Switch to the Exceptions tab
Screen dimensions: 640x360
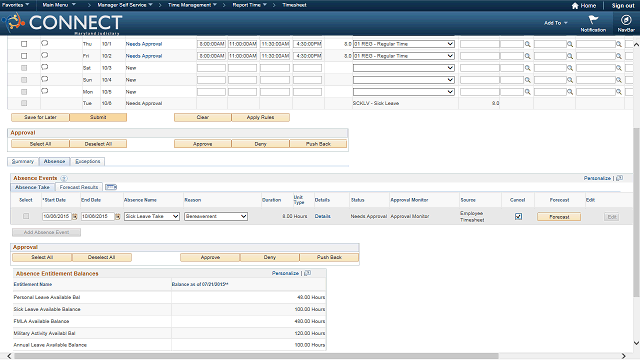(x=88, y=162)
